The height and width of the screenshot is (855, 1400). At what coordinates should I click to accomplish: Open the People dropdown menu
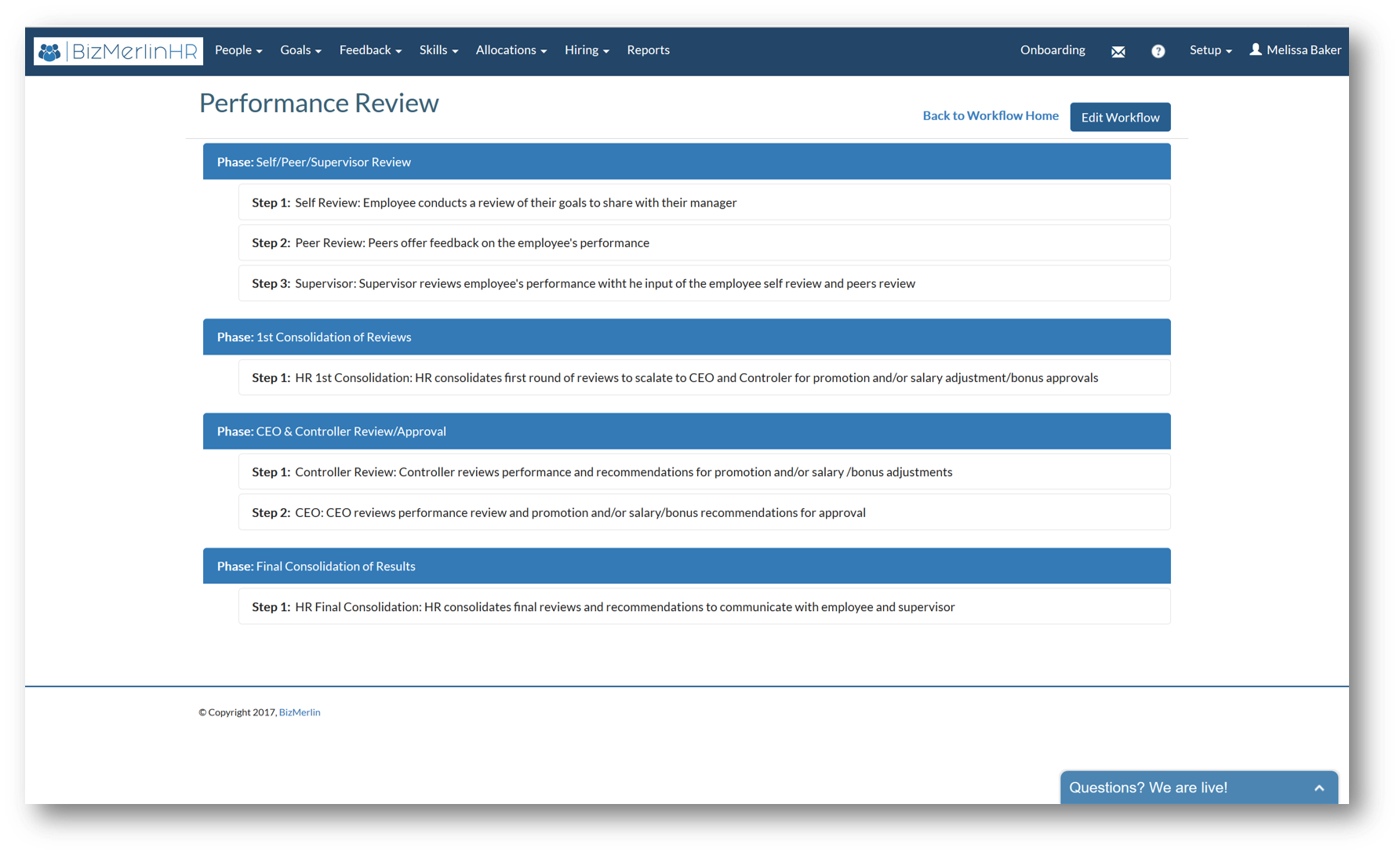pos(238,50)
